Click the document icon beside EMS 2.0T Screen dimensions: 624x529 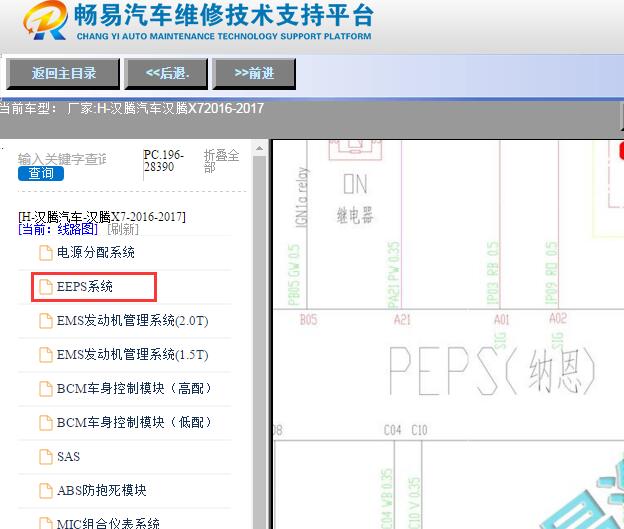(45, 321)
